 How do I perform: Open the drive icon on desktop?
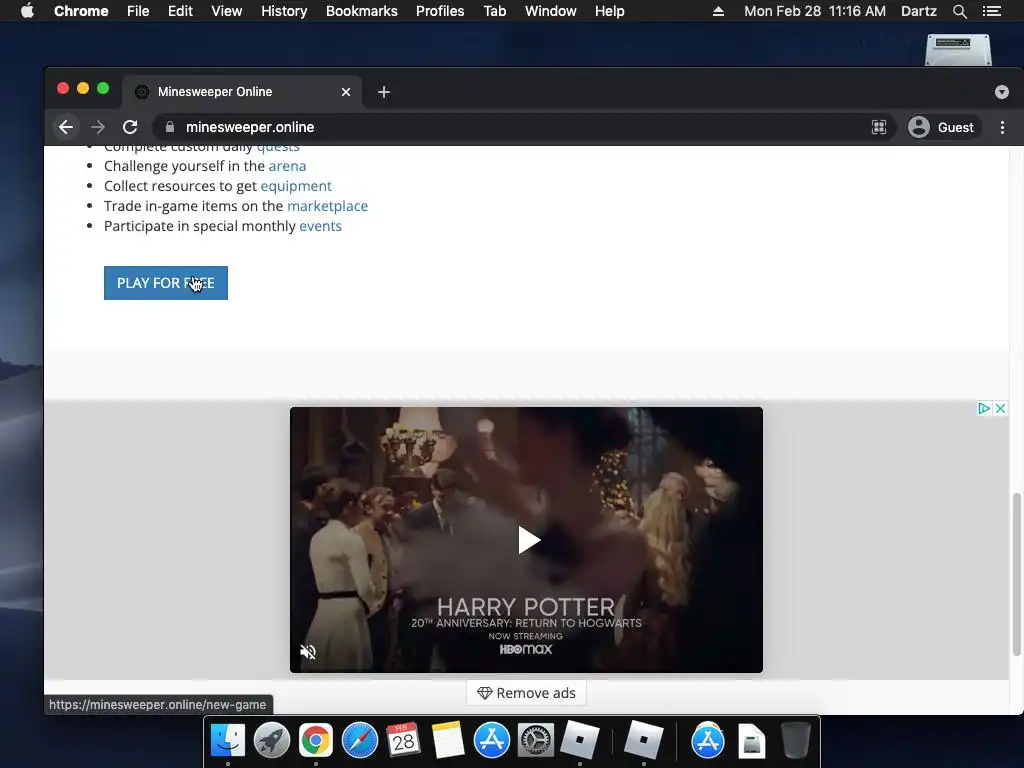[958, 50]
